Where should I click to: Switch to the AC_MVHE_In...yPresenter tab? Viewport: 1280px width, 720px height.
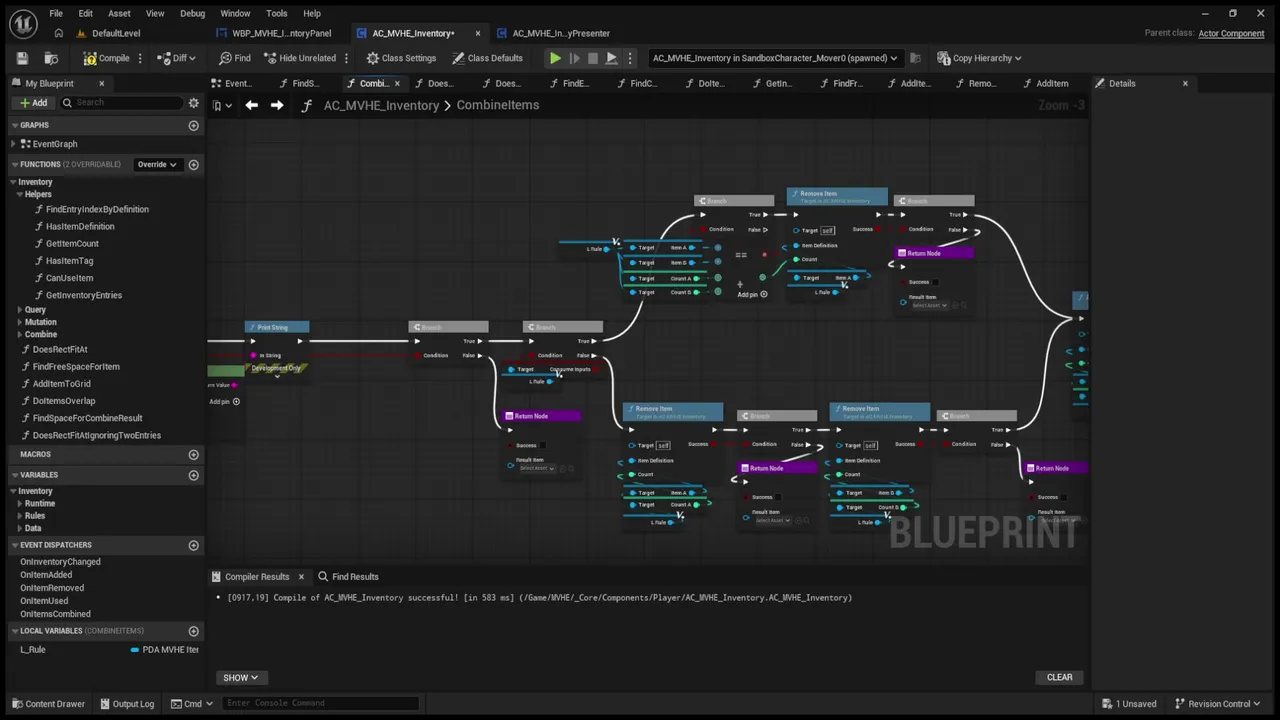point(560,33)
